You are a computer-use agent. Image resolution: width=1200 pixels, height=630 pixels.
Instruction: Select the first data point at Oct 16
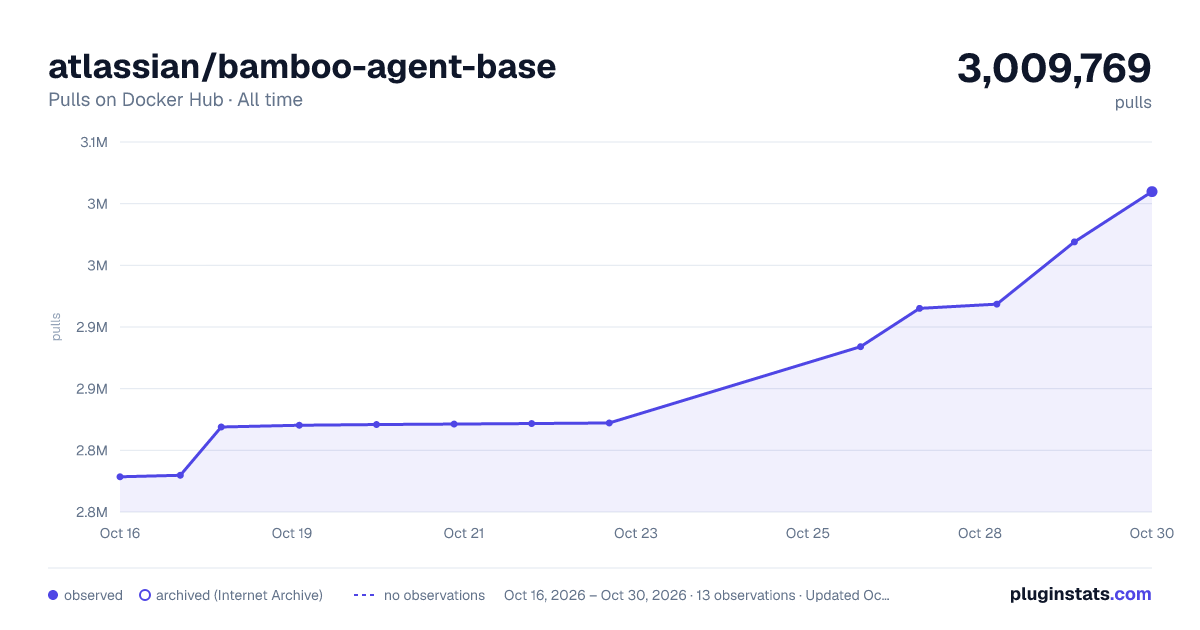click(x=120, y=477)
